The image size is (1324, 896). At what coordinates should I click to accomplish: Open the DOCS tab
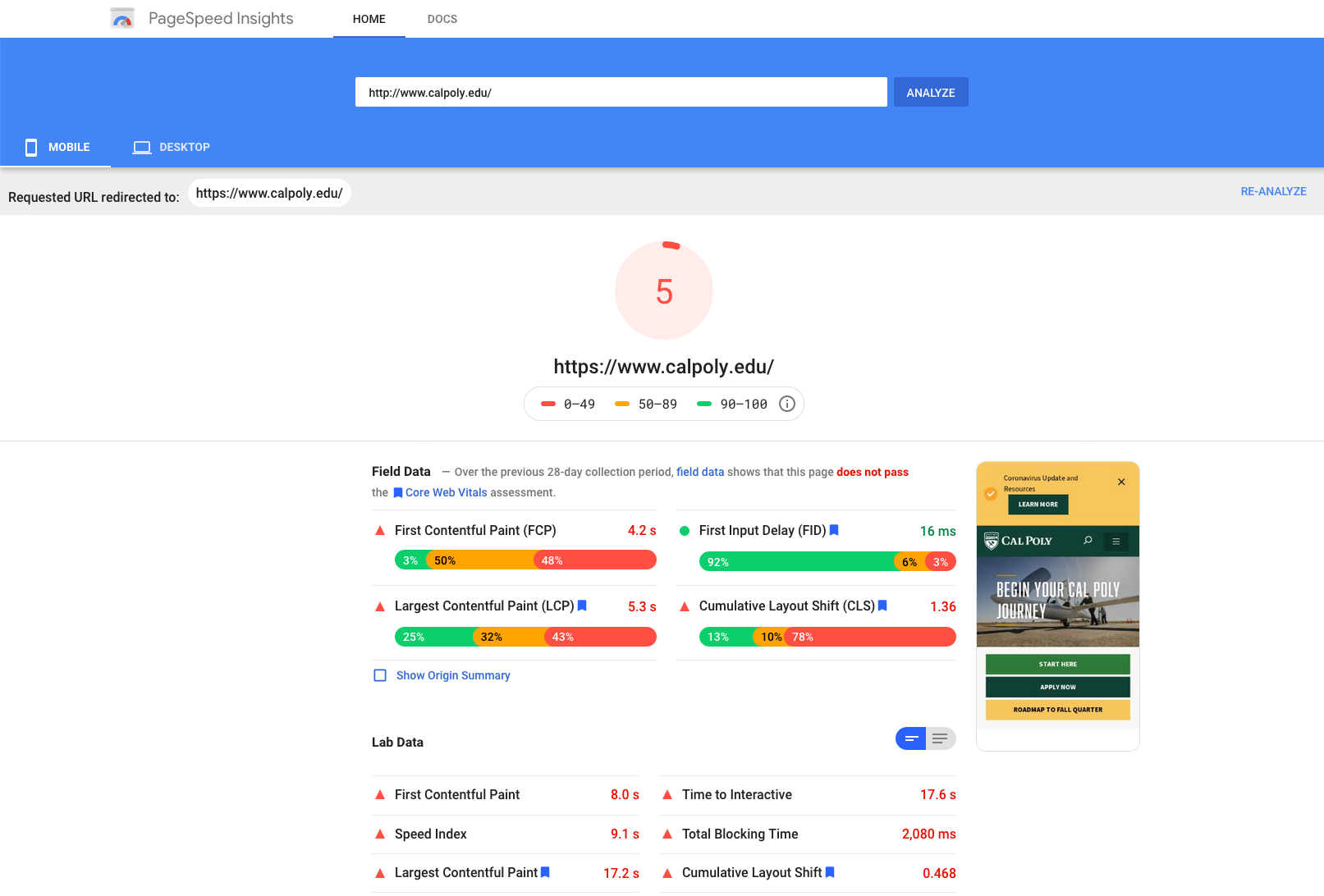click(442, 19)
